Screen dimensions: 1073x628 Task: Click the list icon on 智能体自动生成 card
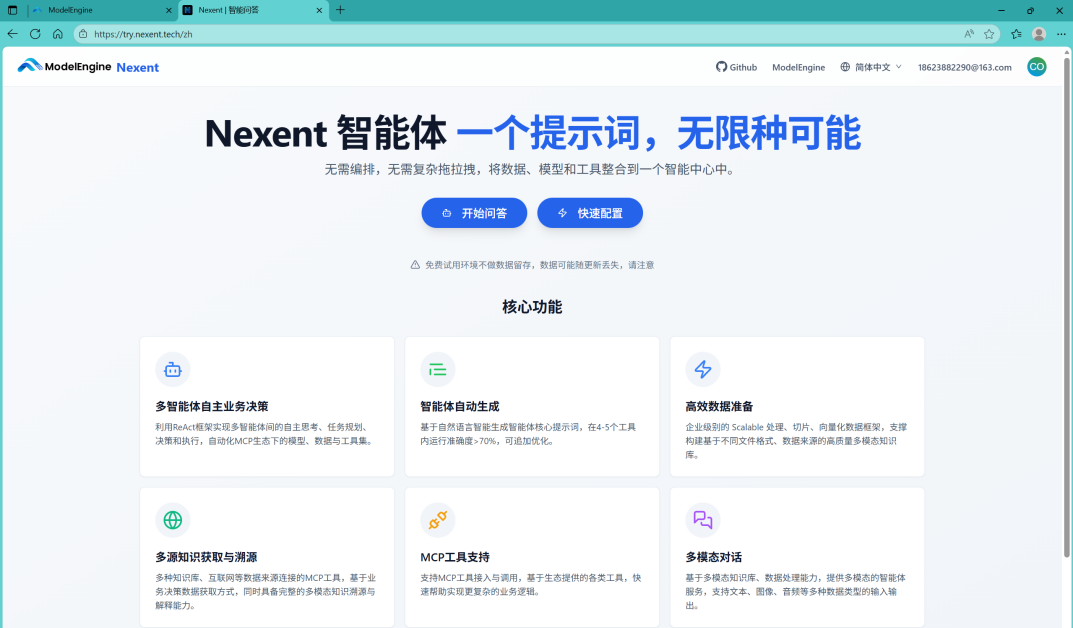point(438,369)
